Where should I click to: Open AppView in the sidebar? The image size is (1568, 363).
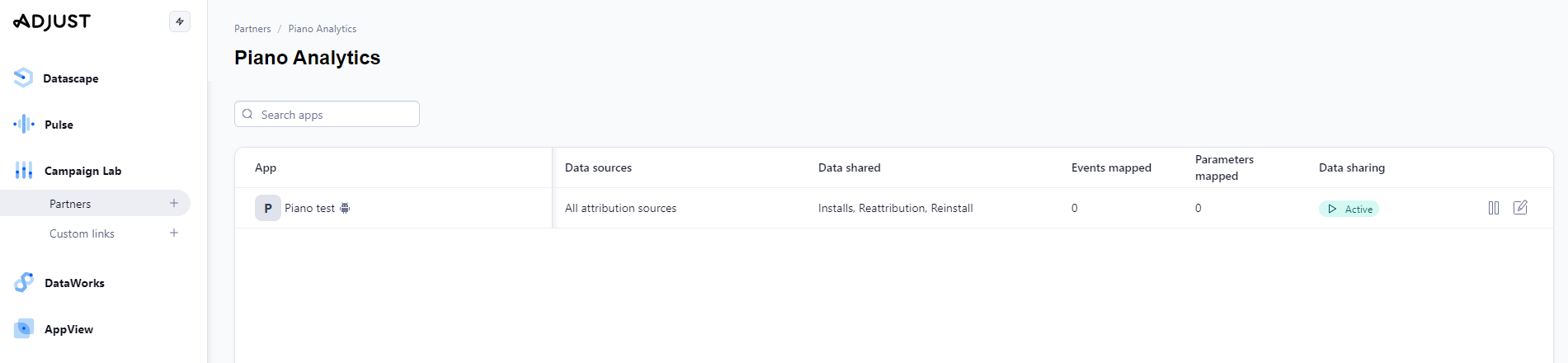[x=68, y=329]
